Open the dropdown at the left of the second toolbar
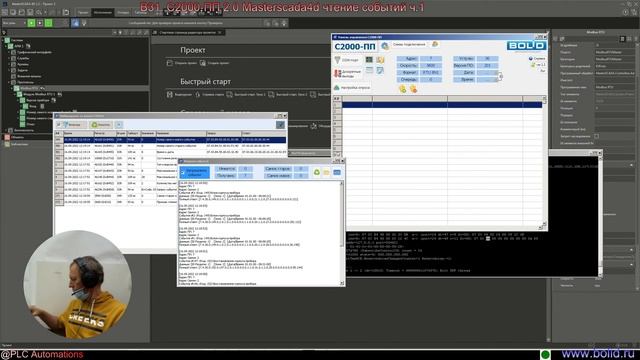The image size is (640, 360). pyautogui.click(x=13, y=23)
